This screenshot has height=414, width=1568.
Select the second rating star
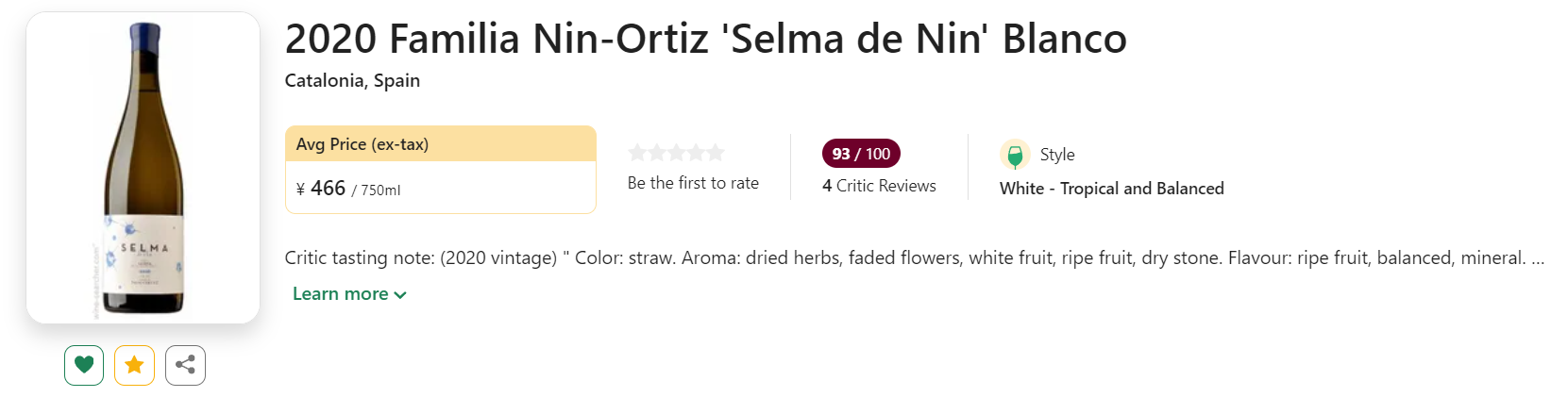coord(657,153)
